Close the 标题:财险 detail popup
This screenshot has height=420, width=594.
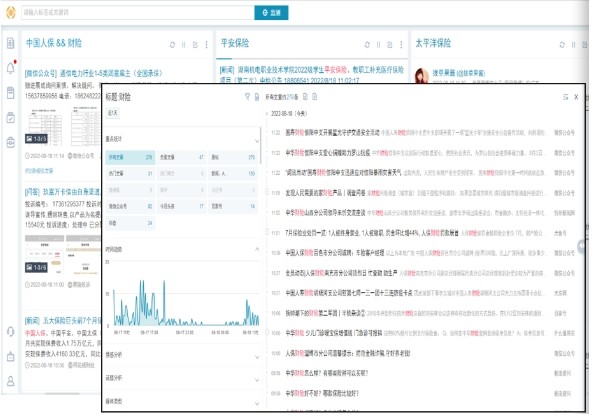point(576,97)
